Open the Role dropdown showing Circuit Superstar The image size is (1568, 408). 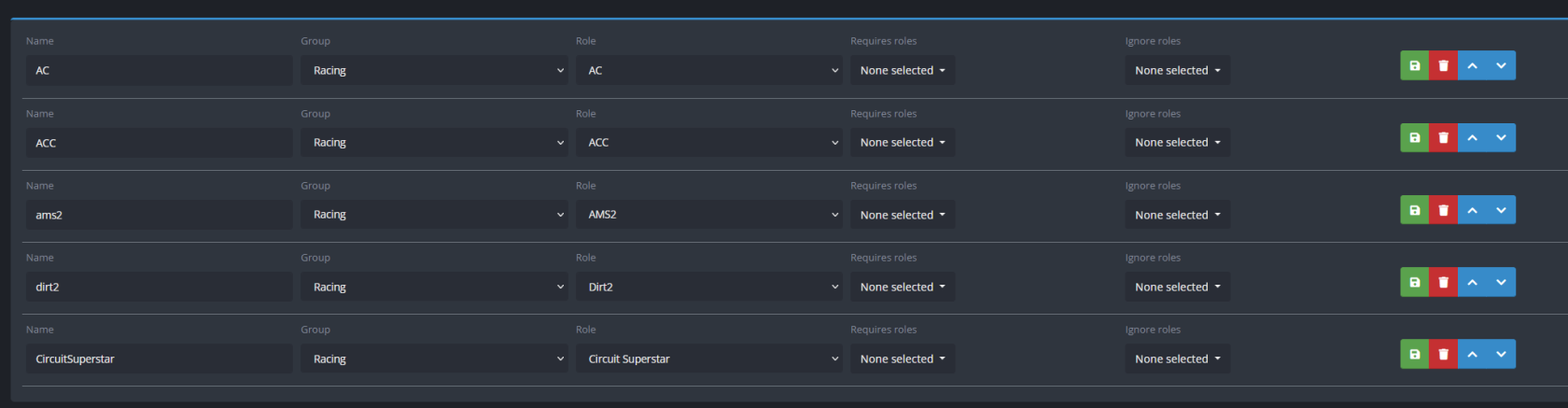click(x=708, y=359)
